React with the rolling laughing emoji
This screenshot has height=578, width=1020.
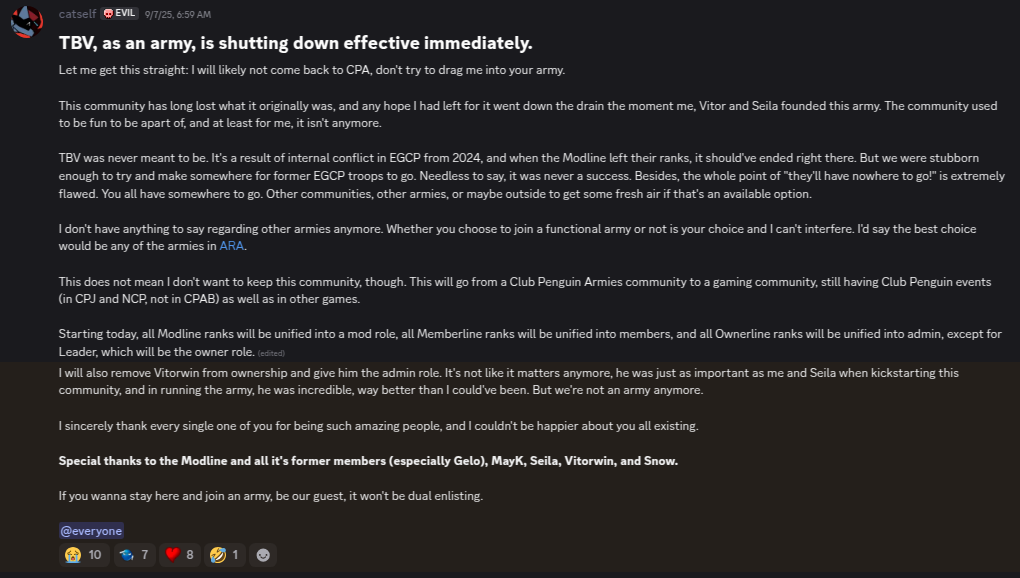tap(224, 555)
